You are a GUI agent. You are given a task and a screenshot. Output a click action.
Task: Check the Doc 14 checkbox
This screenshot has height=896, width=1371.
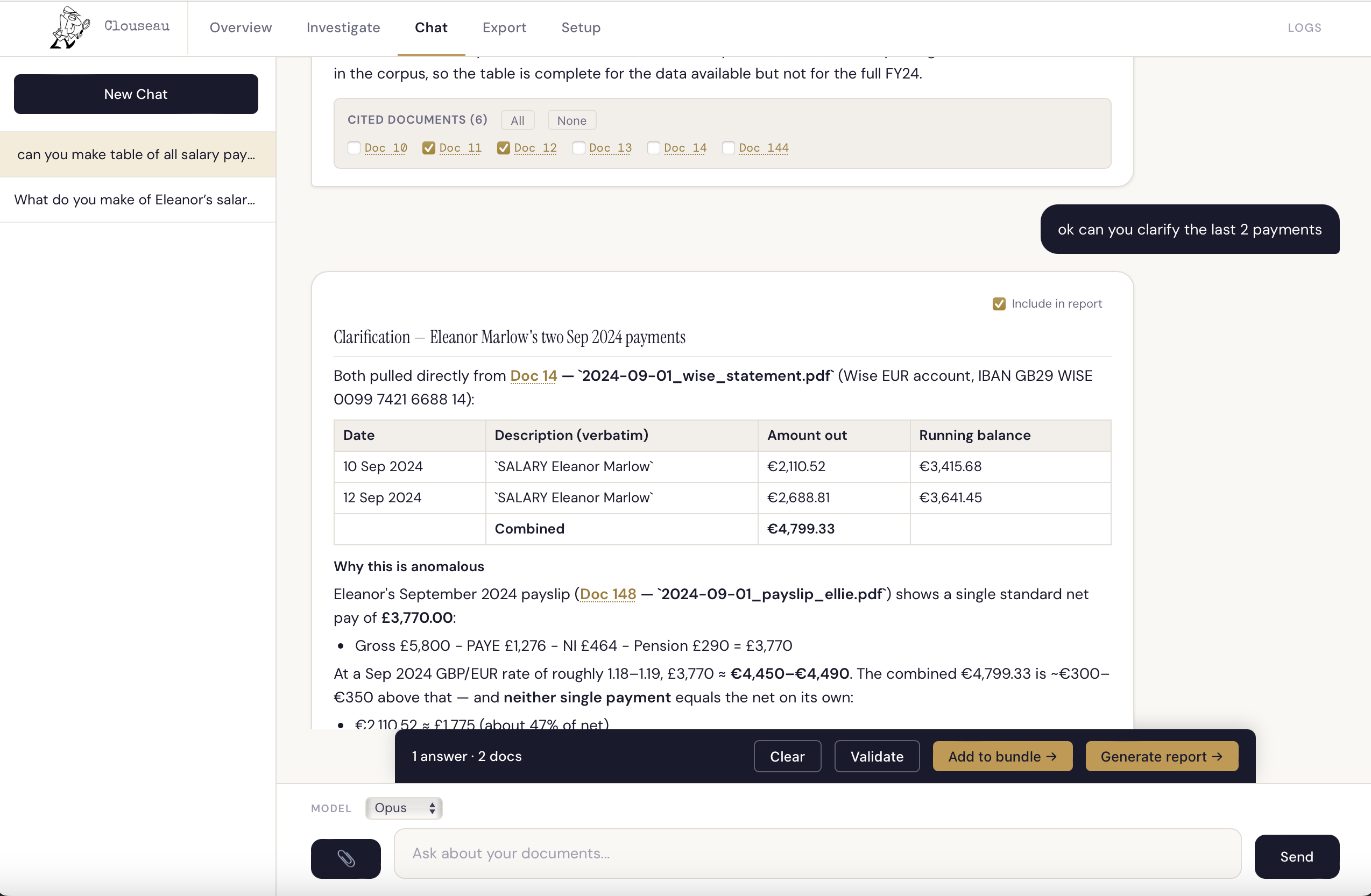coord(654,148)
